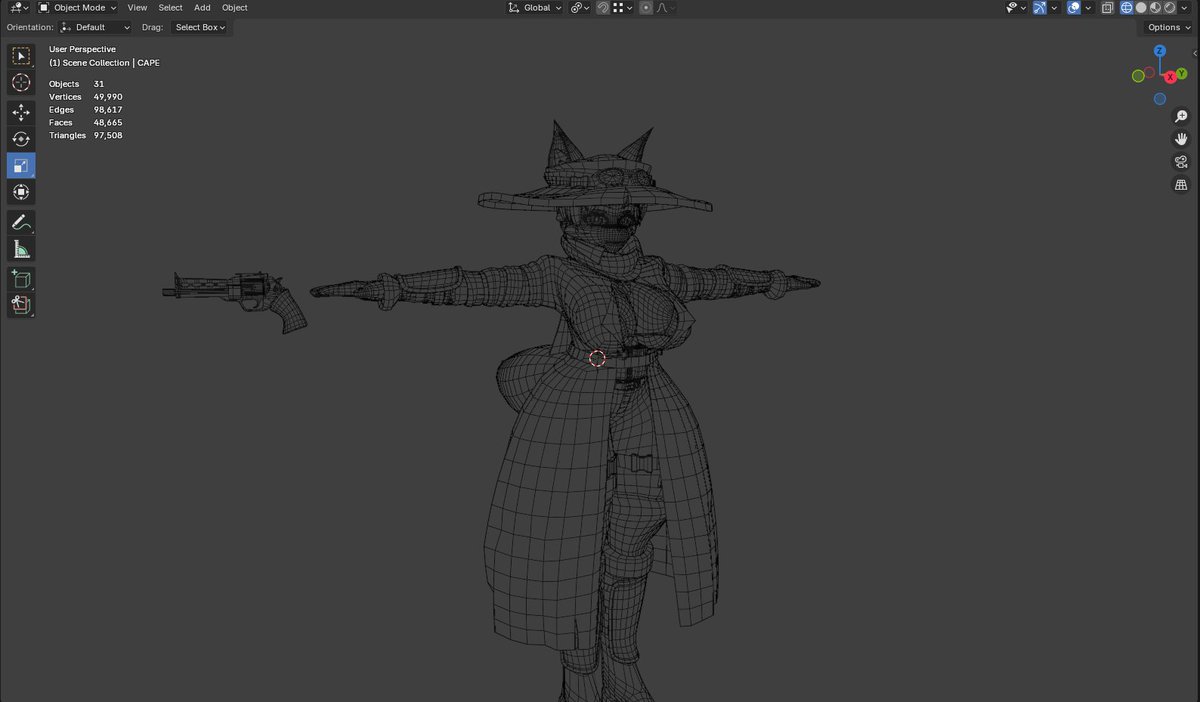Viewport: 1200px width, 702px height.
Task: Open the proportional falloff dropdown
Action: pyautogui.click(x=665, y=7)
